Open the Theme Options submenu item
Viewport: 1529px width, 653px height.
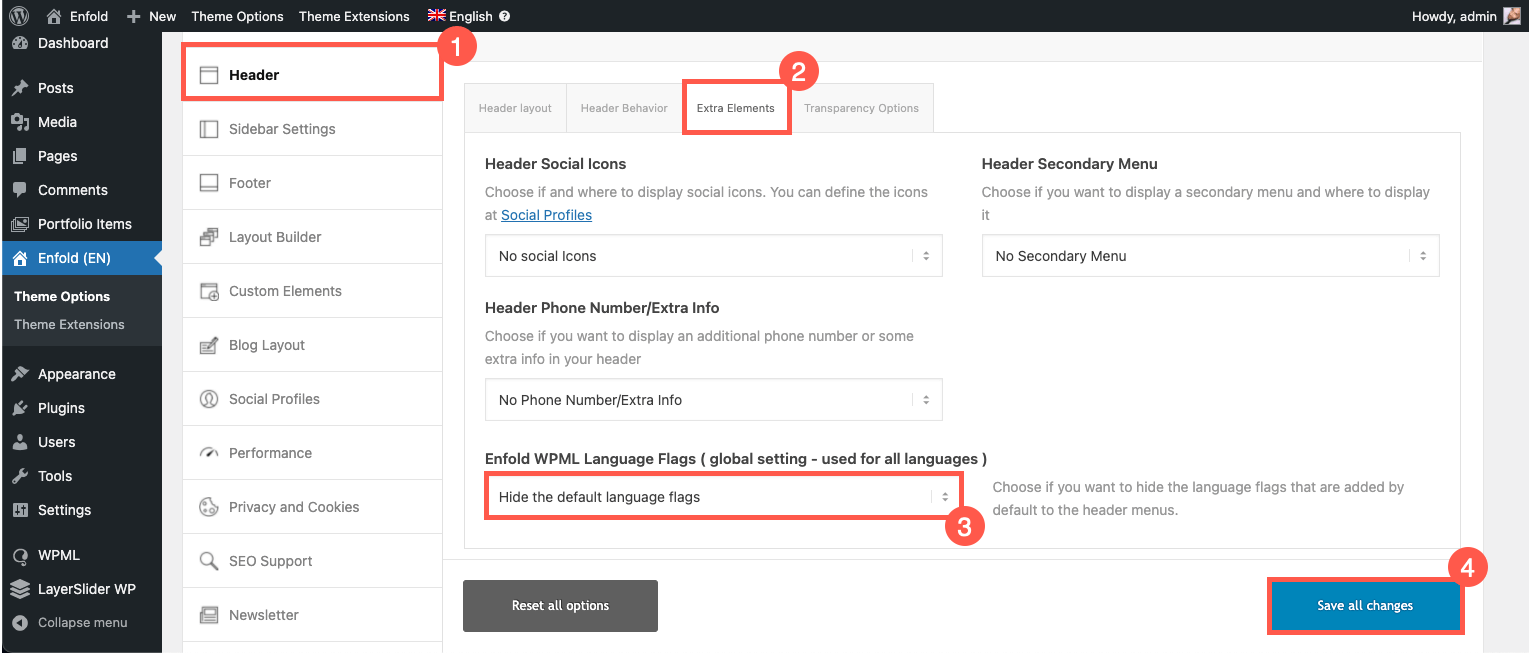point(62,296)
